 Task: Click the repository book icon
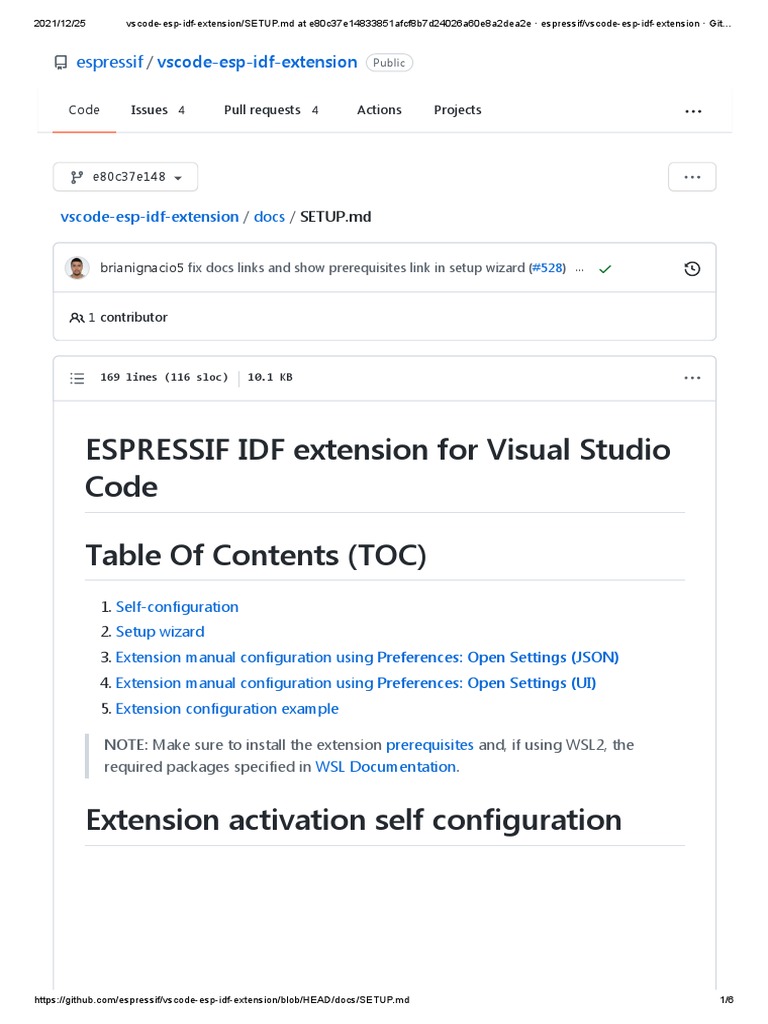tap(62, 63)
